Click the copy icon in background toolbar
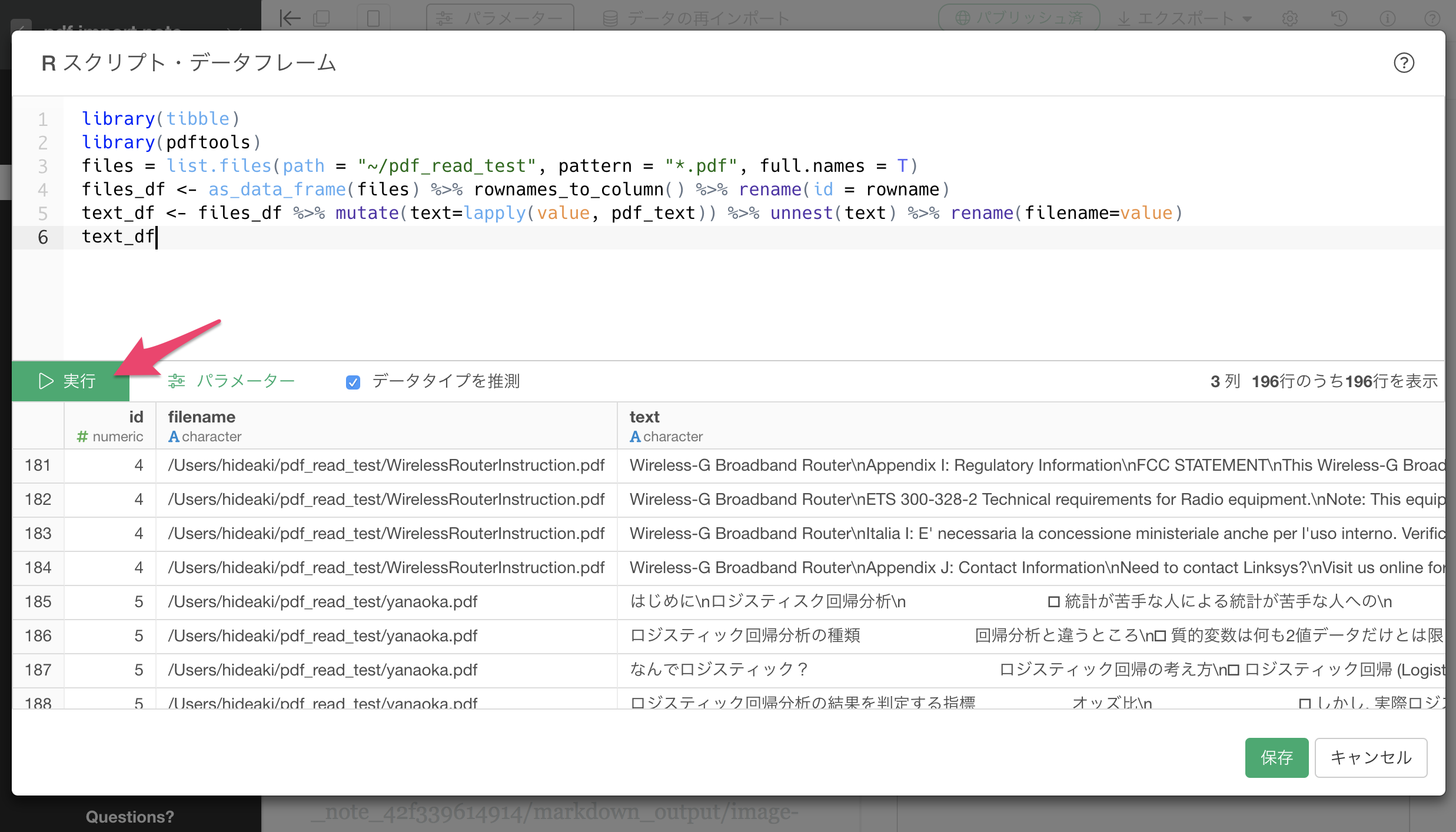The image size is (1456, 832). 321,18
